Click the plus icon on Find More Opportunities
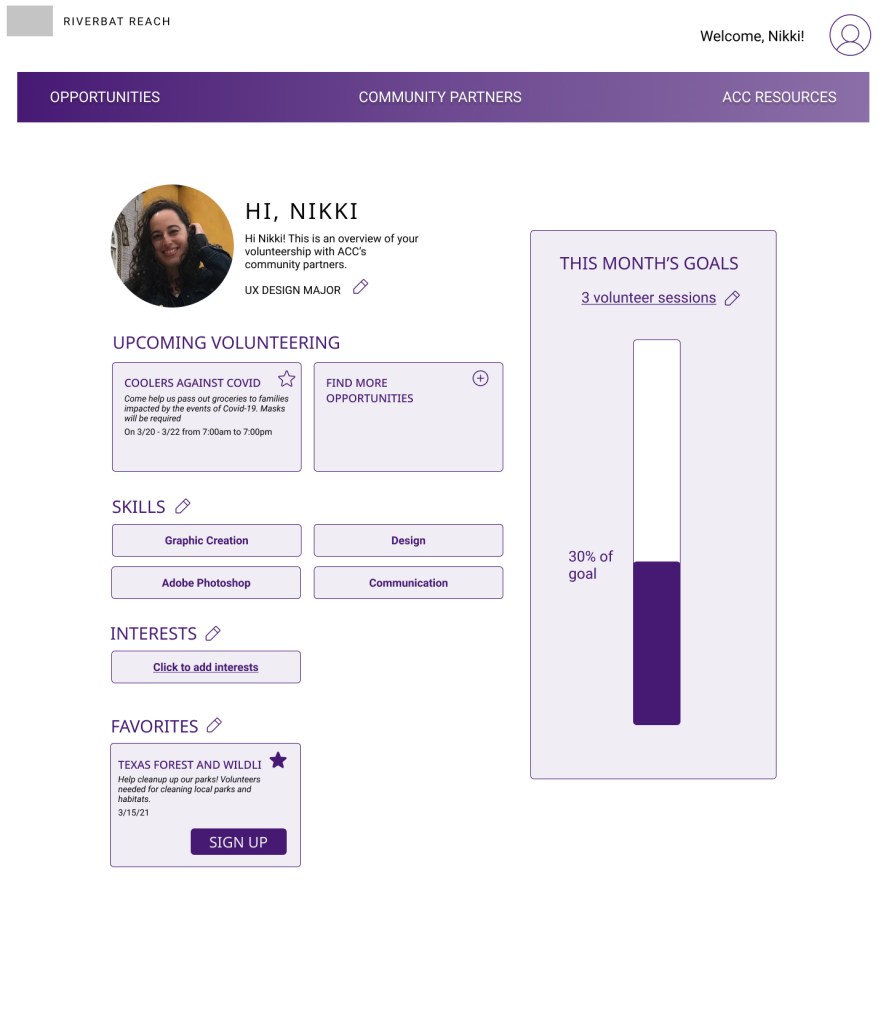The image size is (886, 1024). point(480,379)
